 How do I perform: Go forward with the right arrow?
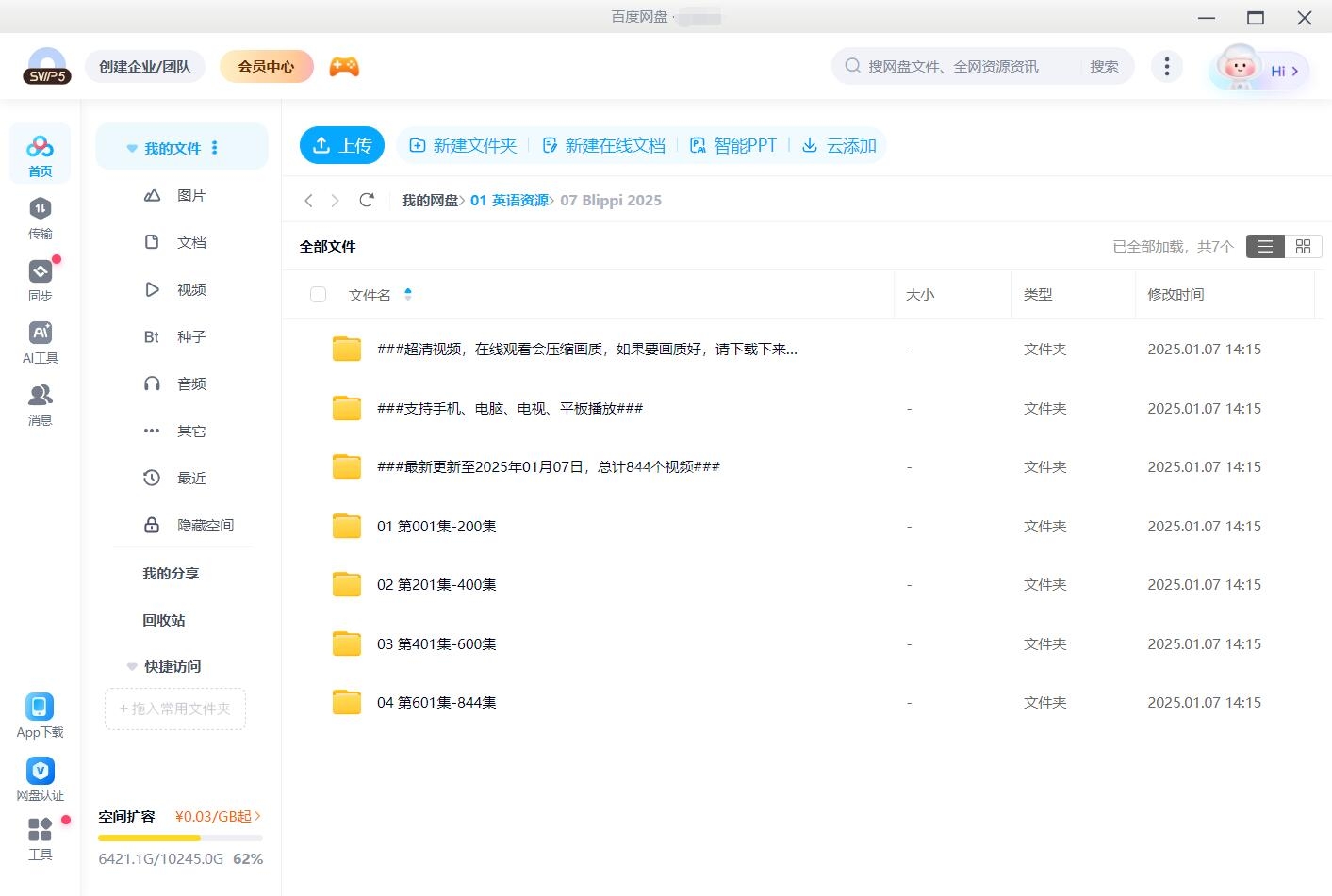coord(335,200)
